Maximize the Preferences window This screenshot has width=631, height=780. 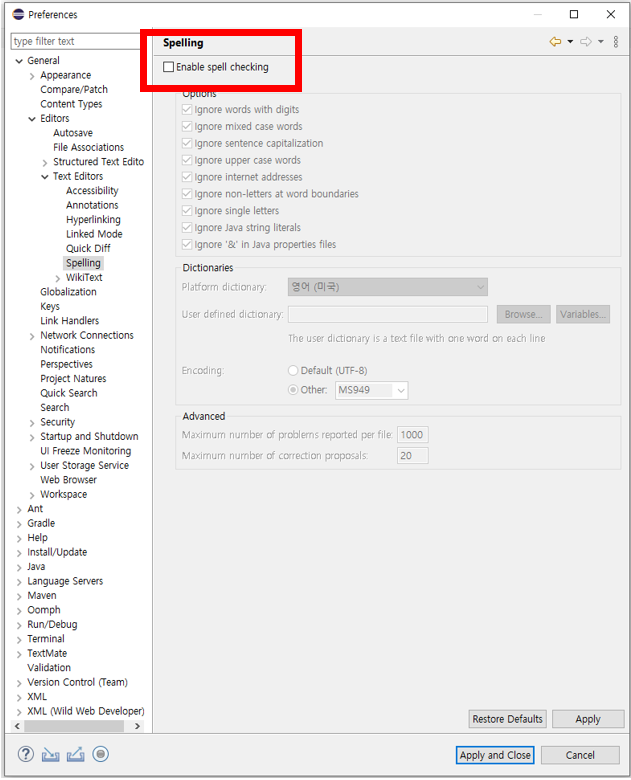(x=574, y=14)
